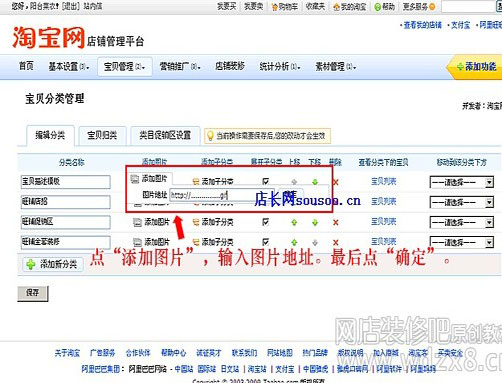502x383 pixels.
Task: Toggle expand-subcategory checkbox for 旺铺全套装修
Action: [266, 242]
